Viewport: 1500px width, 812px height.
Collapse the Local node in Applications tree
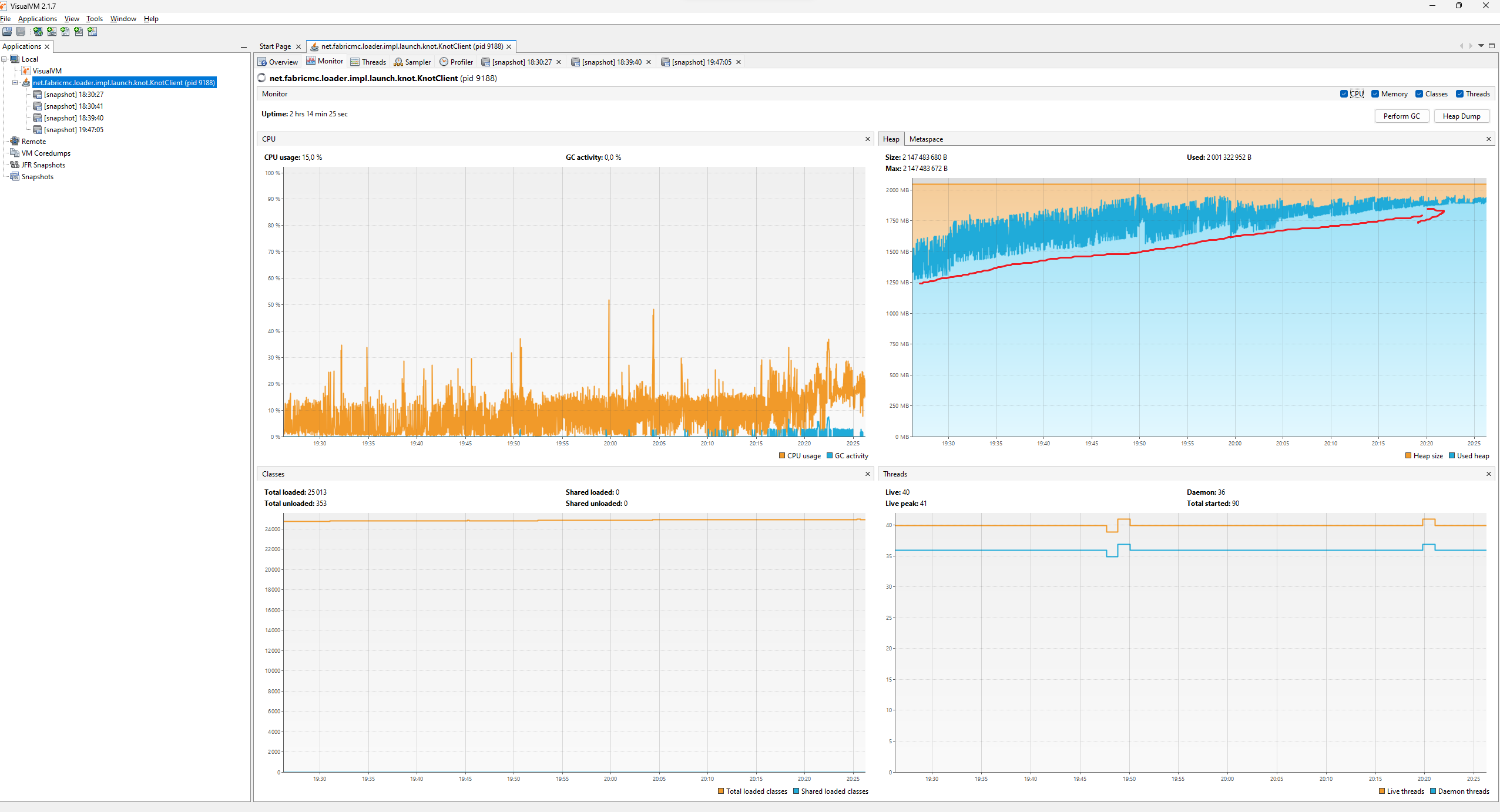(5, 59)
